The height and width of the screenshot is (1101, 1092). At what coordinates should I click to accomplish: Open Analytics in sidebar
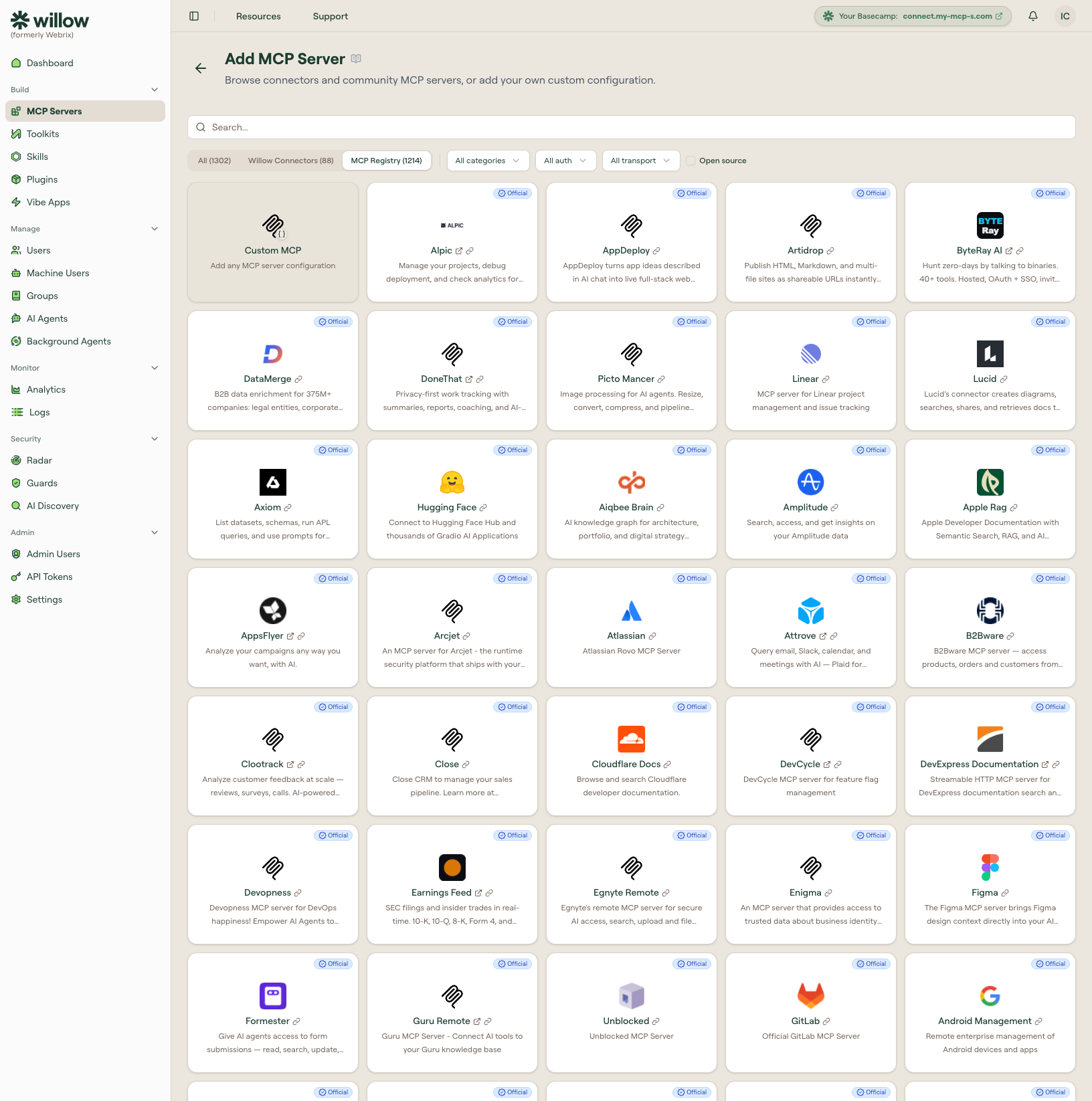pos(85,389)
